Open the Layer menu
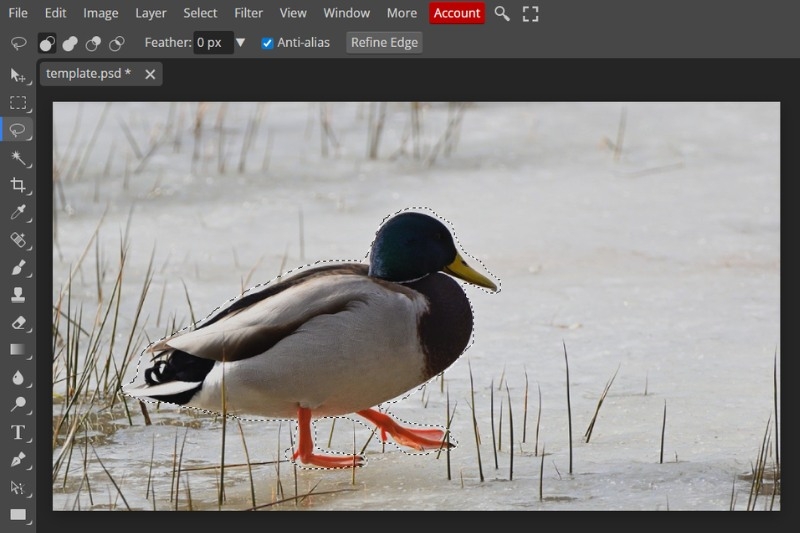Screen dimensions: 800x533 point(151,13)
